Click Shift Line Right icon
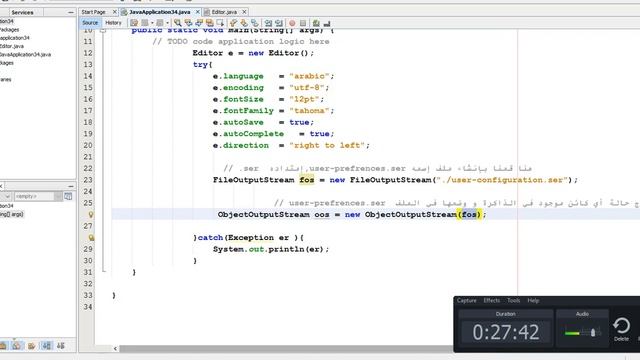The image size is (640, 360). pos(279,23)
